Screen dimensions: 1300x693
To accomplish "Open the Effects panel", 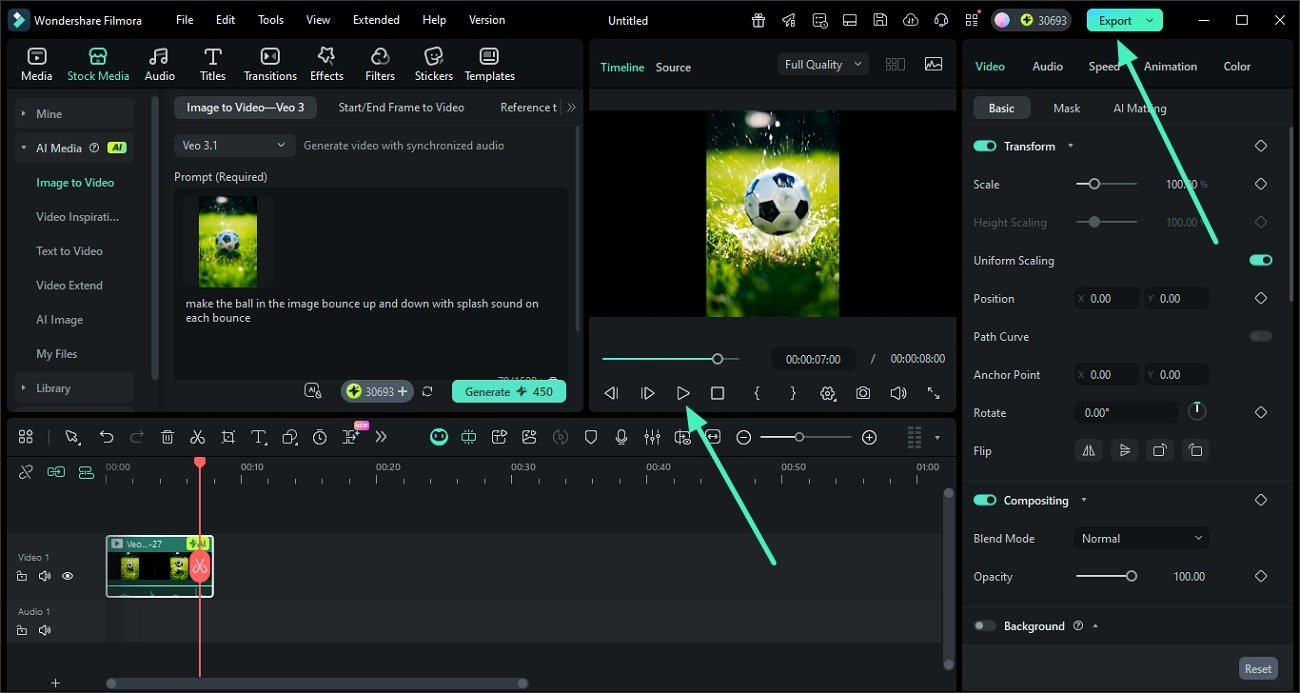I will pos(326,64).
